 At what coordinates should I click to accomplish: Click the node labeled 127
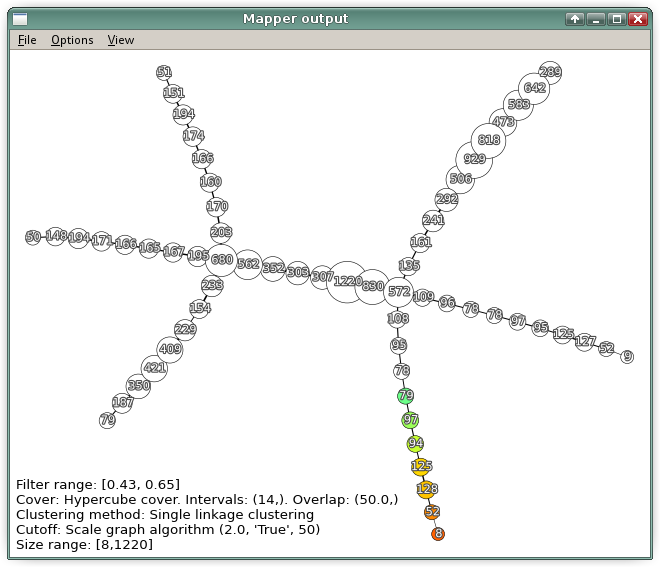[x=585, y=341]
